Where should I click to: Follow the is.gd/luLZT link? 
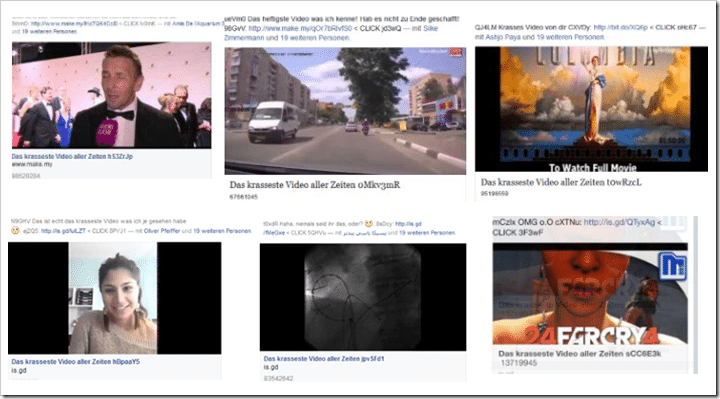tap(63, 231)
